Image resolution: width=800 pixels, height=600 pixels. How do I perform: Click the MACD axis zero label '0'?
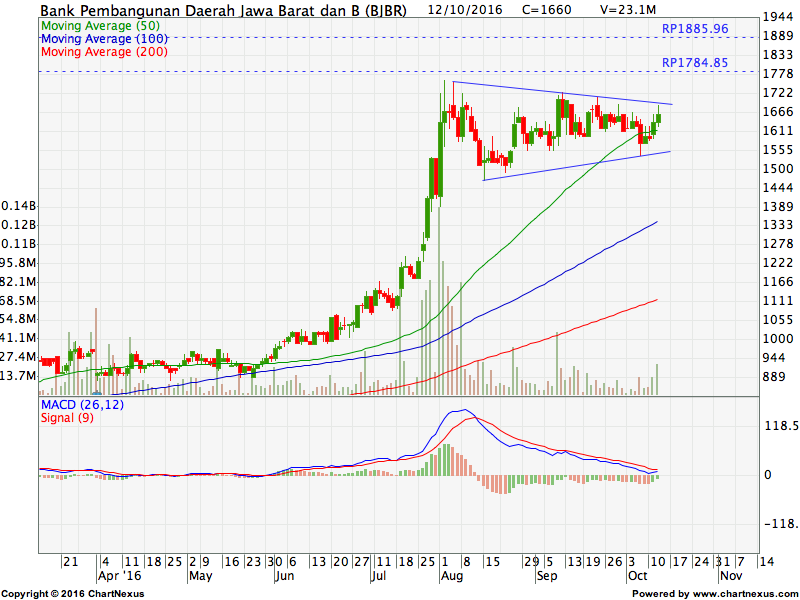[768, 475]
